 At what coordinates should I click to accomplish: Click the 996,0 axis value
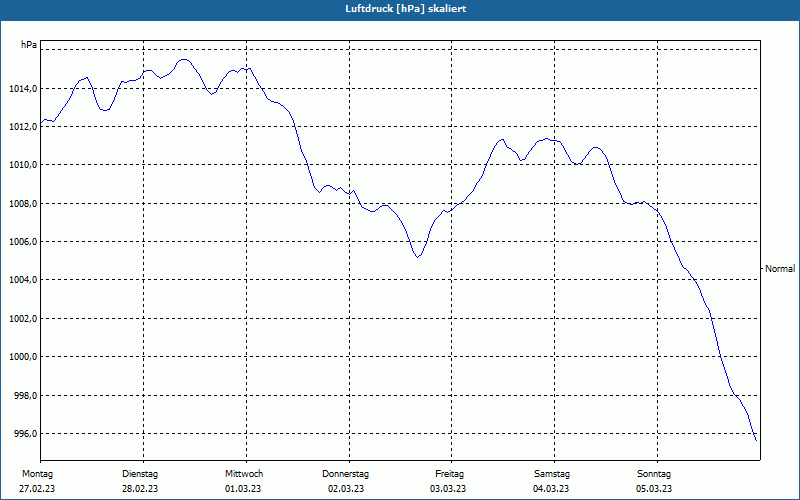click(26, 434)
